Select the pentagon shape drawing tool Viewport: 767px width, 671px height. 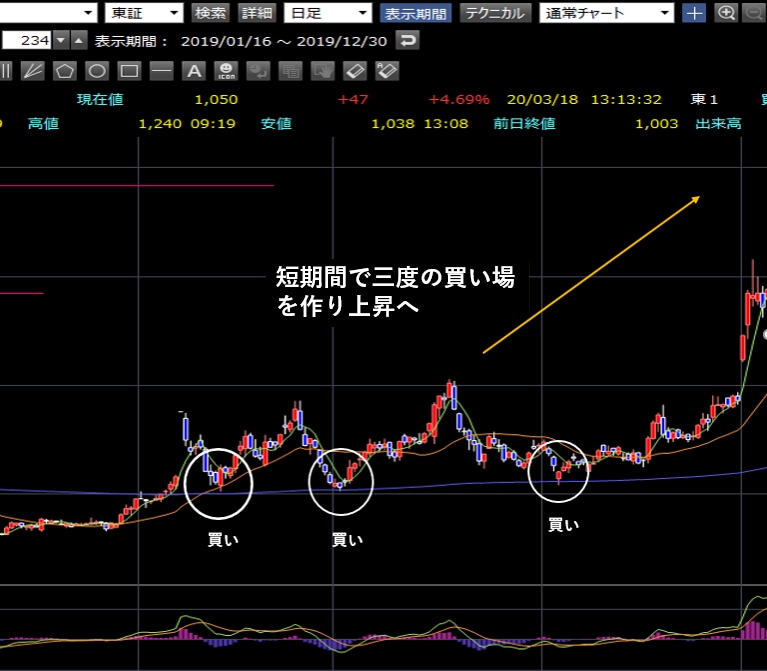click(x=65, y=71)
